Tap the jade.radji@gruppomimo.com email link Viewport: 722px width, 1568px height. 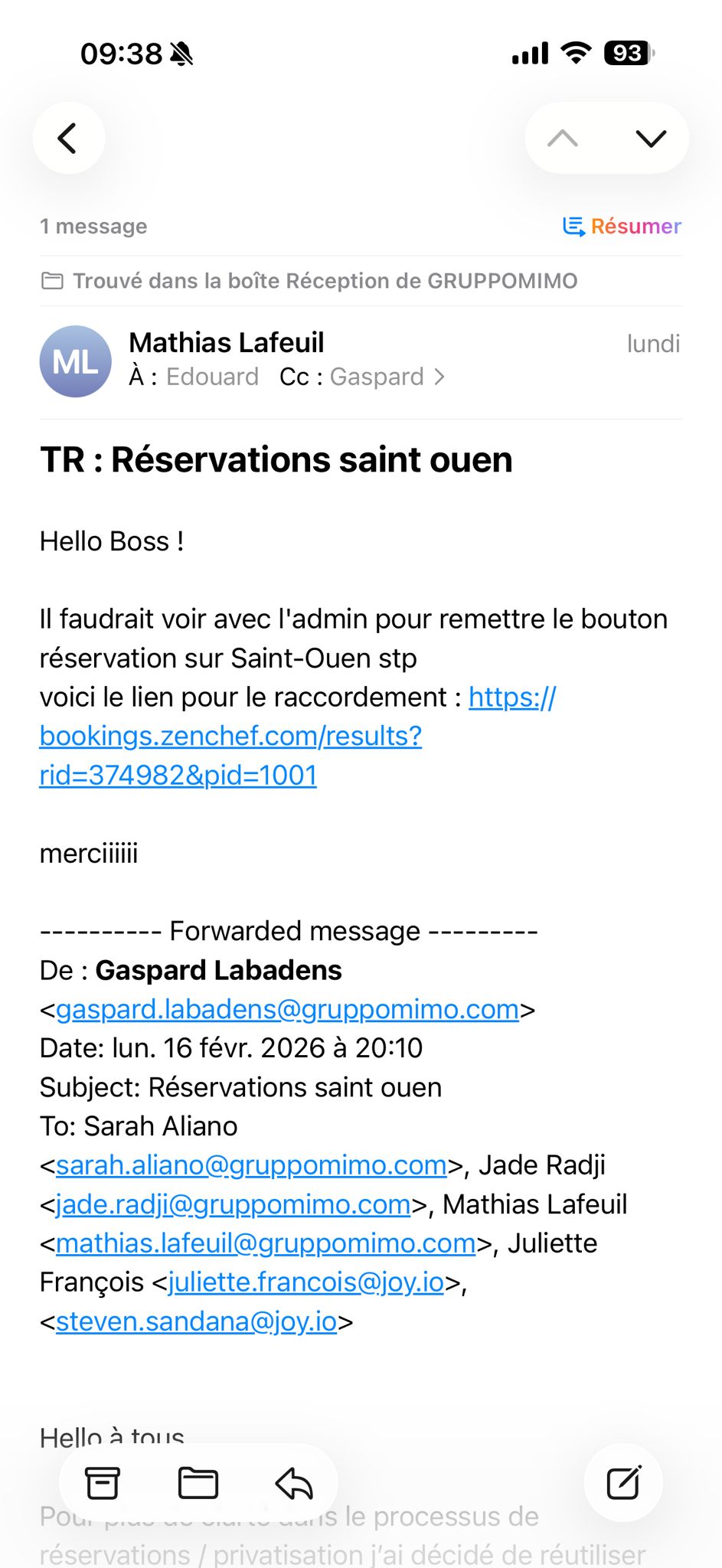pos(233,1204)
